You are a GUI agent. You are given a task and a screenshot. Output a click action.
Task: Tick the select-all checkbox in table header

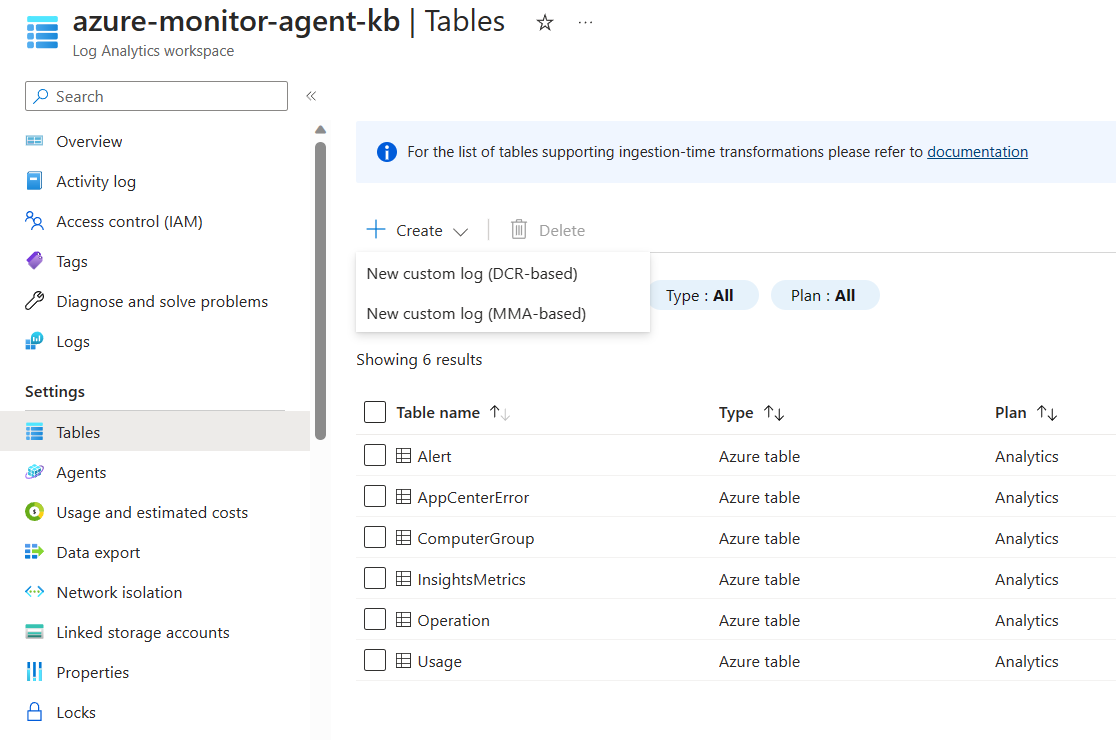pos(374,411)
